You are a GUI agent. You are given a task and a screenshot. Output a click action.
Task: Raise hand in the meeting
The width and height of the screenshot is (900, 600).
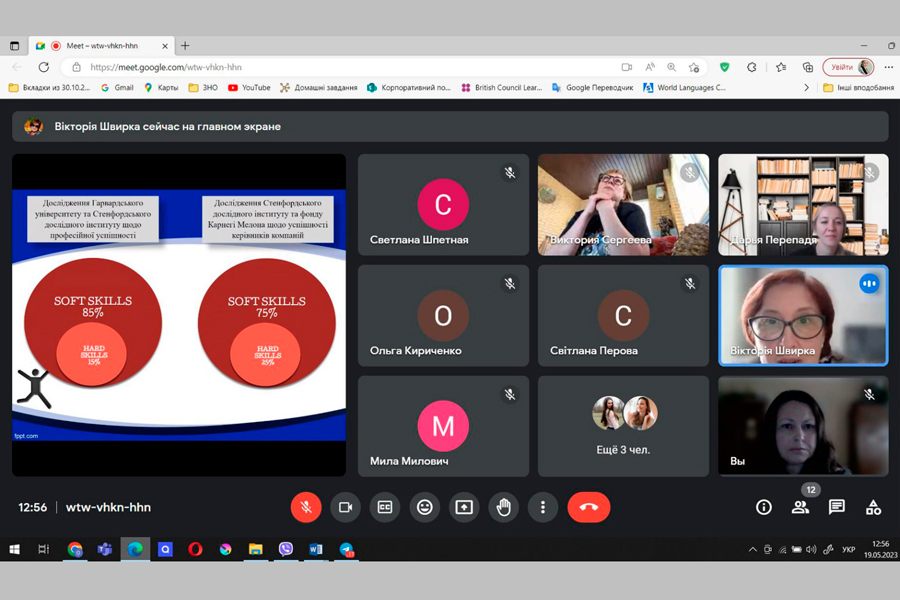(504, 507)
